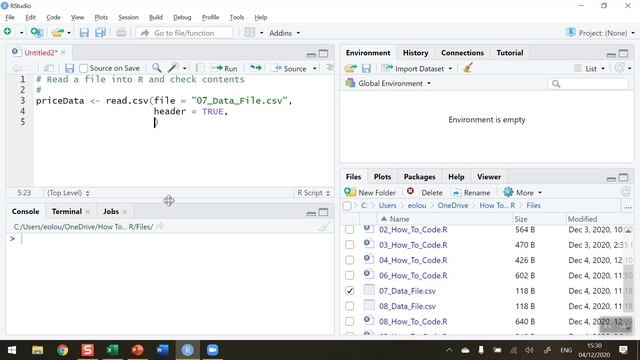This screenshot has height=360, width=640.
Task: Sort files by the Name column header
Action: pyautogui.click(x=399, y=219)
